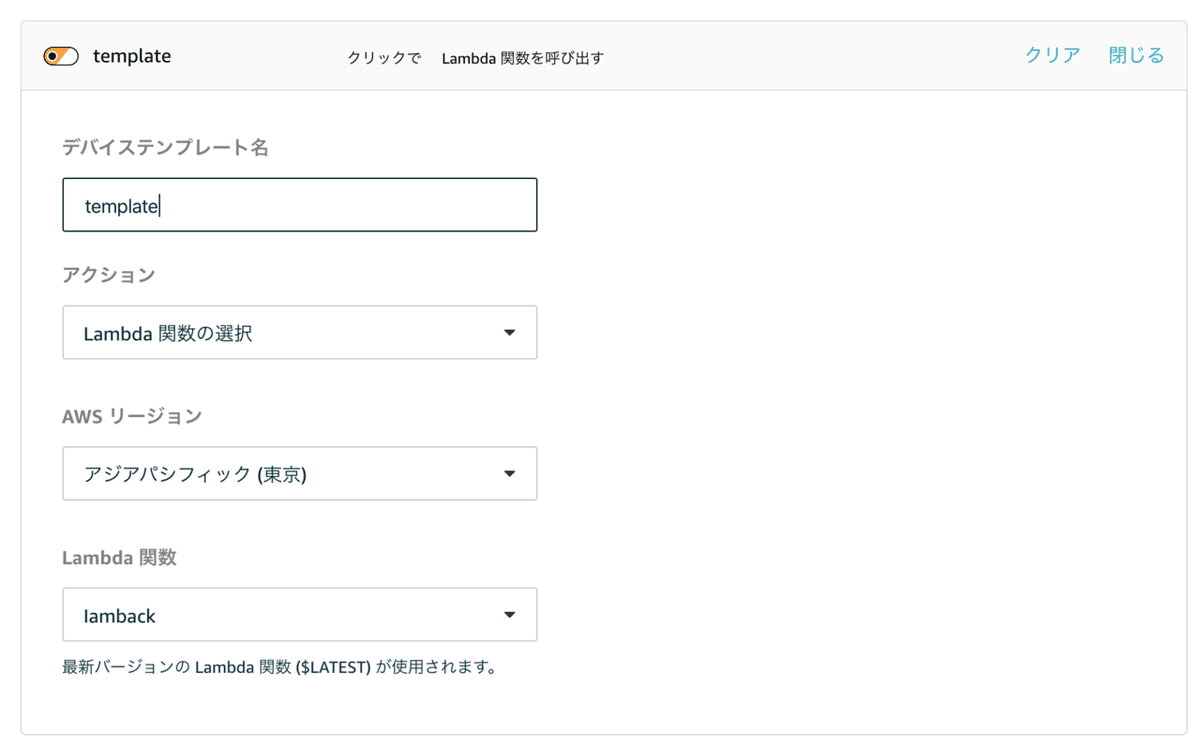Click the Lambda 関数を呼び出す header text
The width and height of the screenshot is (1200, 746).
click(523, 58)
